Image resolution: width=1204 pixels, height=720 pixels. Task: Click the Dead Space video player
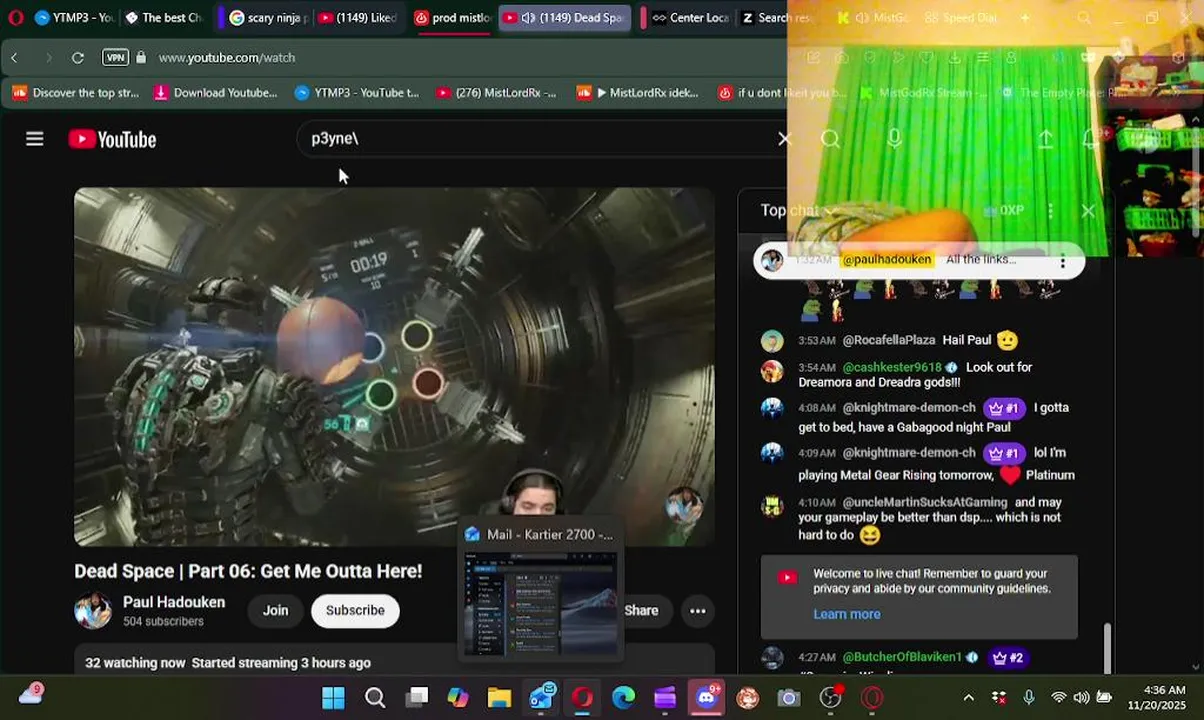click(x=394, y=367)
